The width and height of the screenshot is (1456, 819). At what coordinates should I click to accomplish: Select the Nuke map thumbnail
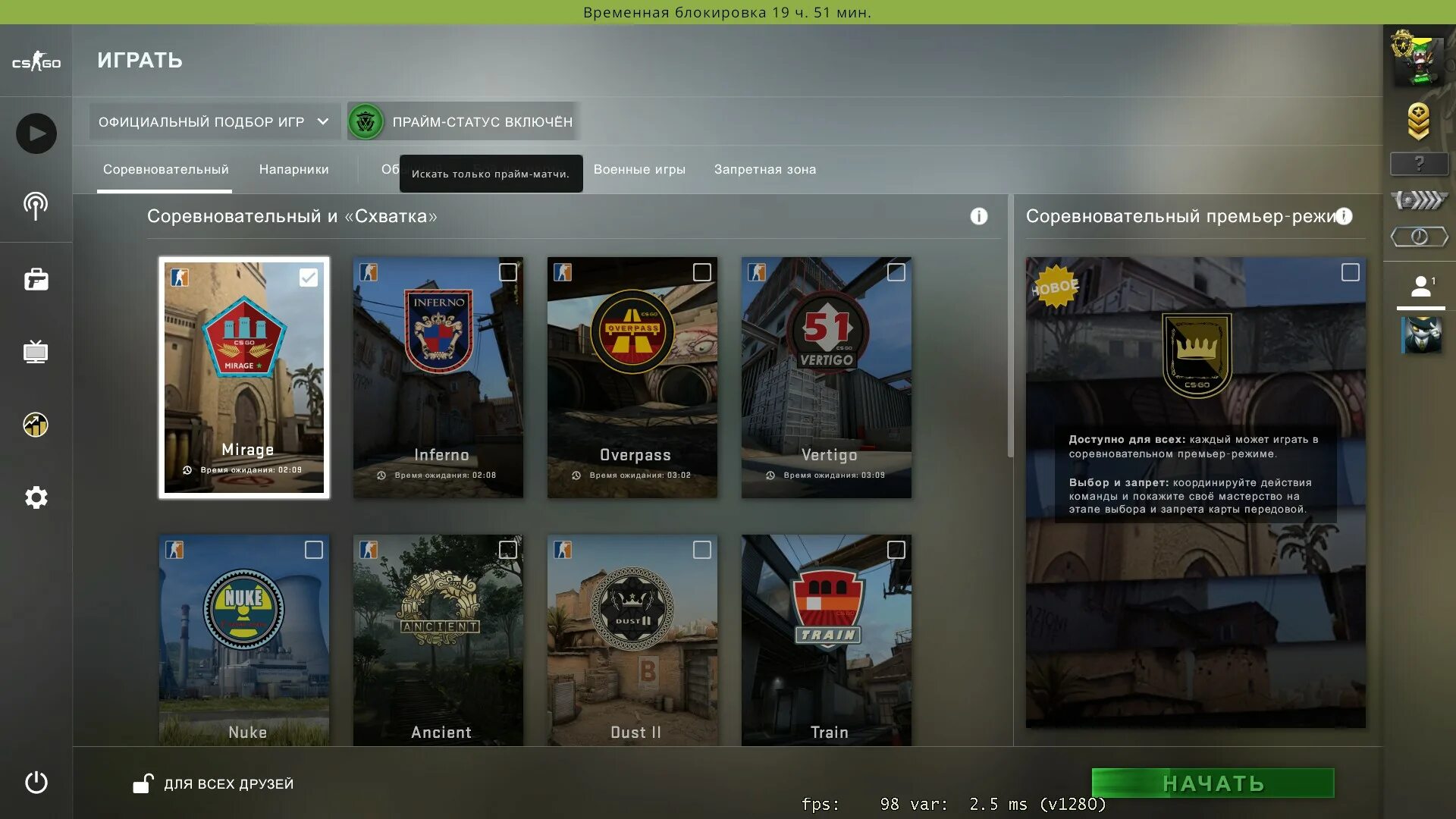click(244, 641)
